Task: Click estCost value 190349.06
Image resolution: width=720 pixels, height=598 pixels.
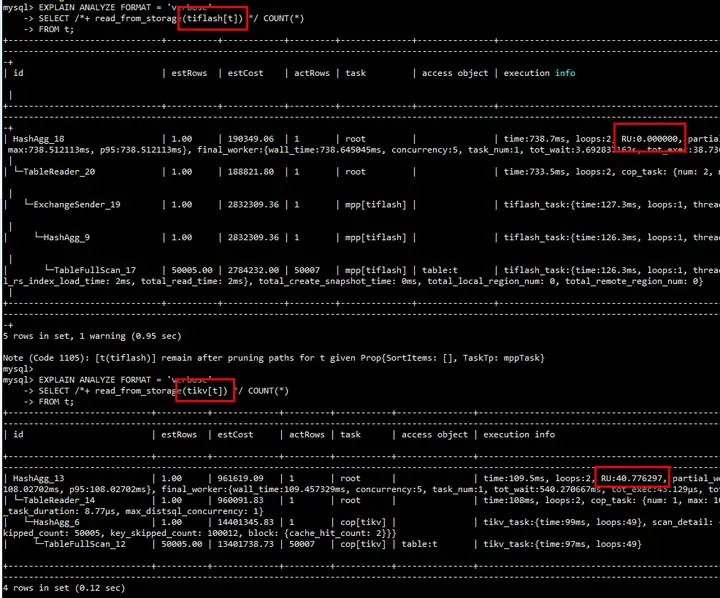Action: point(251,139)
